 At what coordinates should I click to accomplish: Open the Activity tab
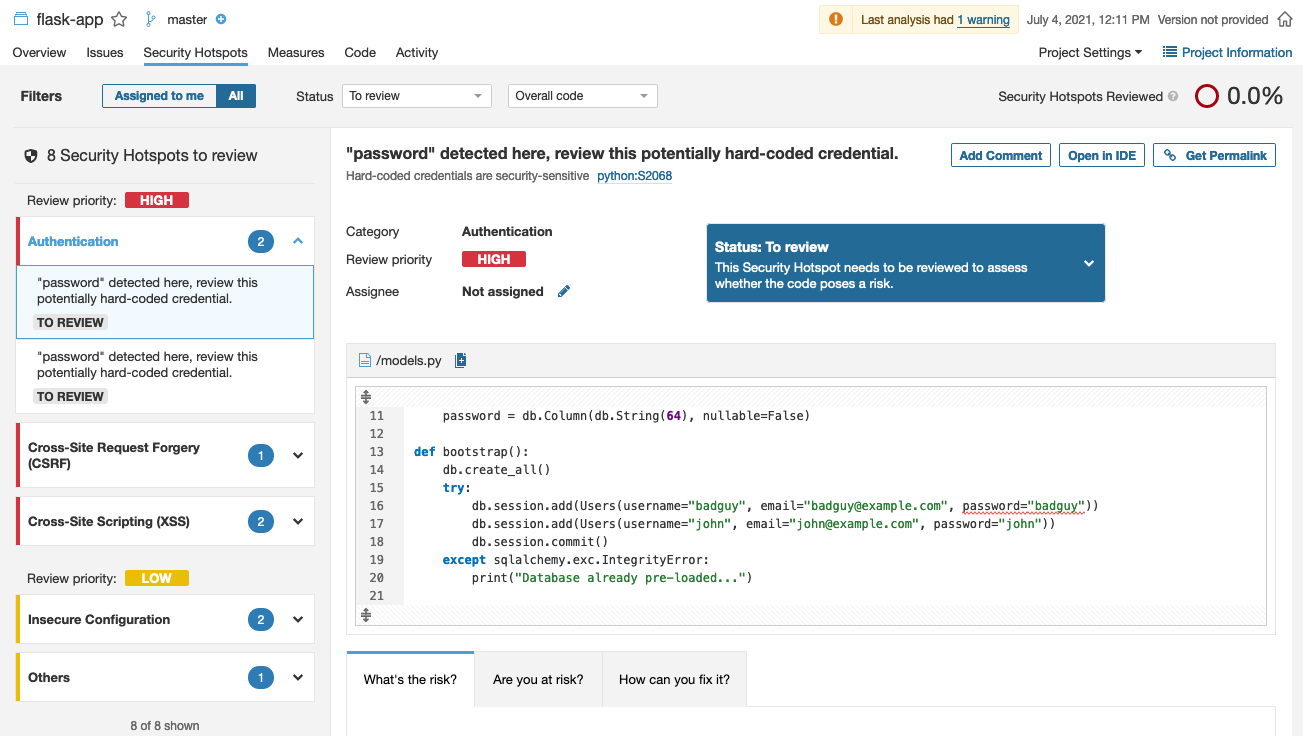point(417,52)
